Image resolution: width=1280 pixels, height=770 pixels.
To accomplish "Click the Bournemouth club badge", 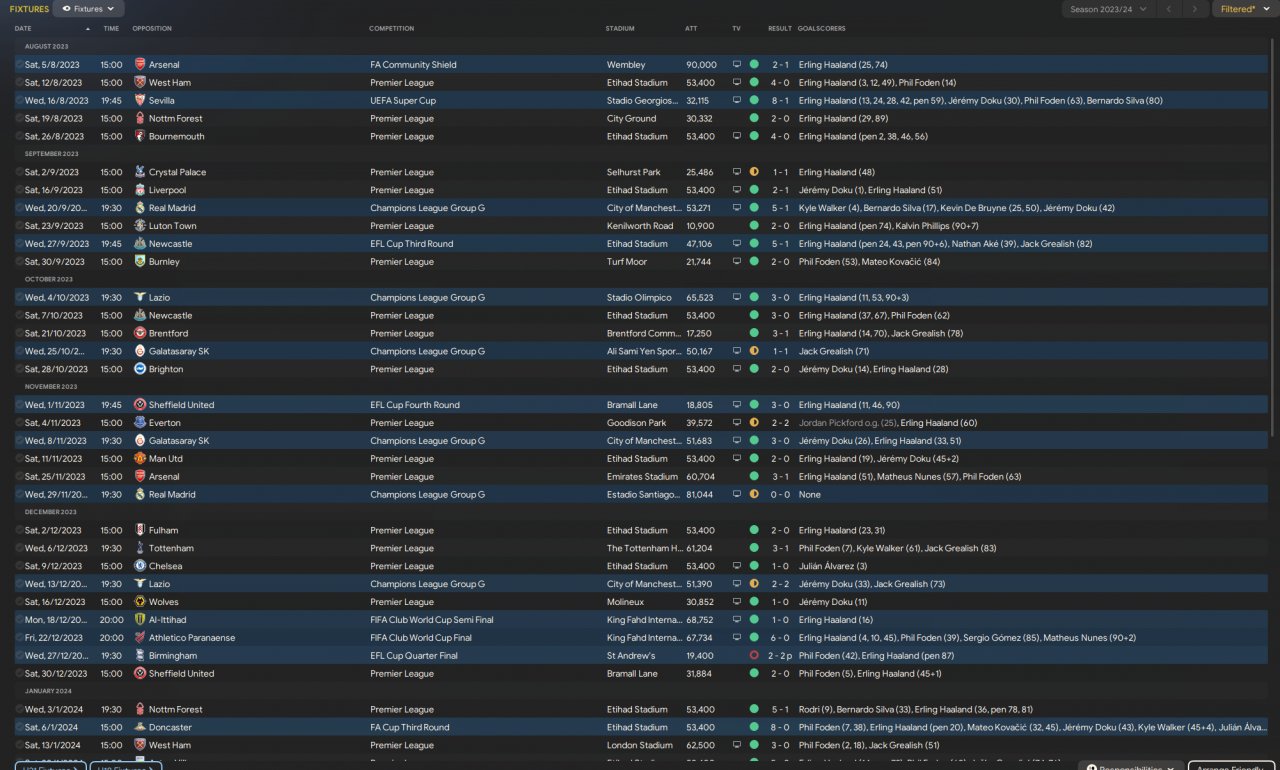I will point(140,137).
